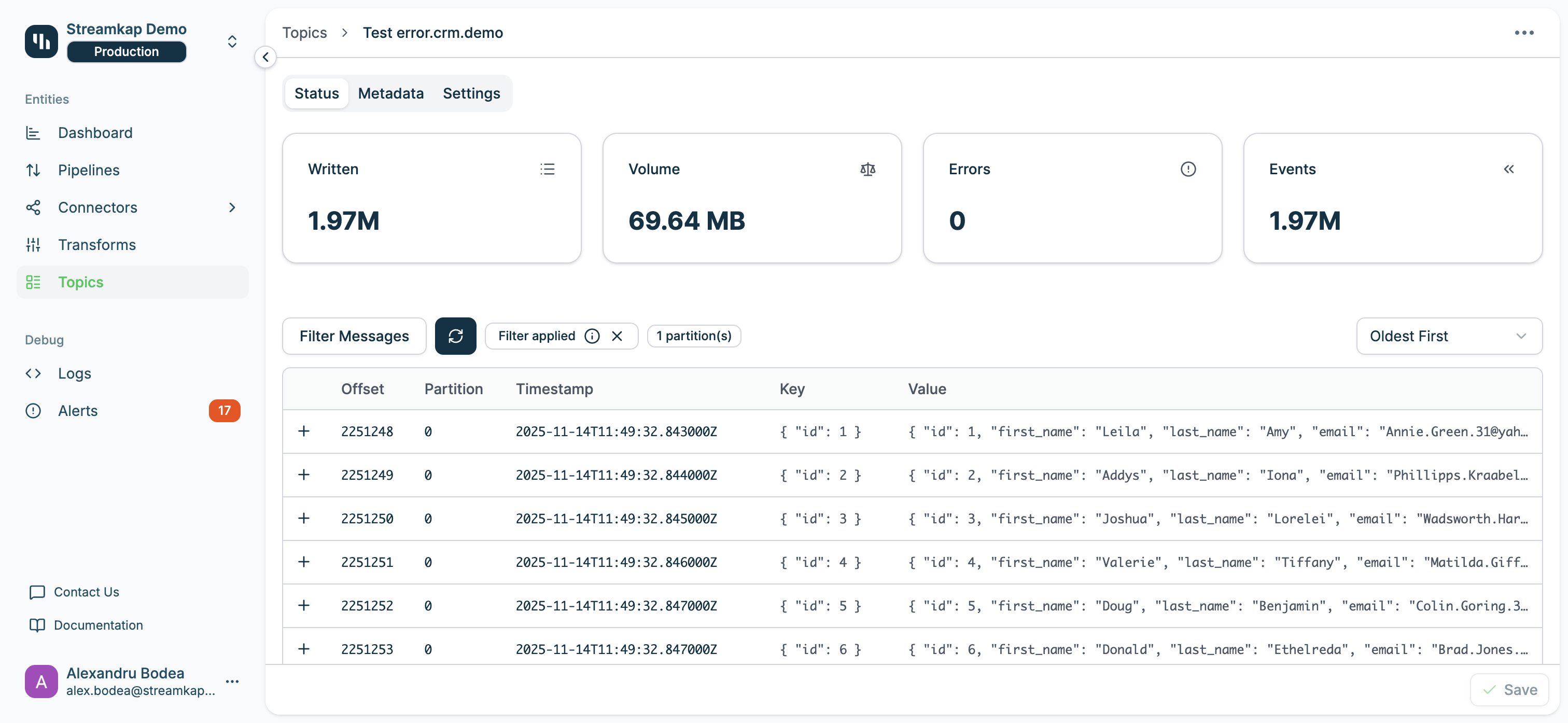Screen dimensions: 1568x723
Task: Click the info icon in Filter applied chip
Action: click(592, 336)
